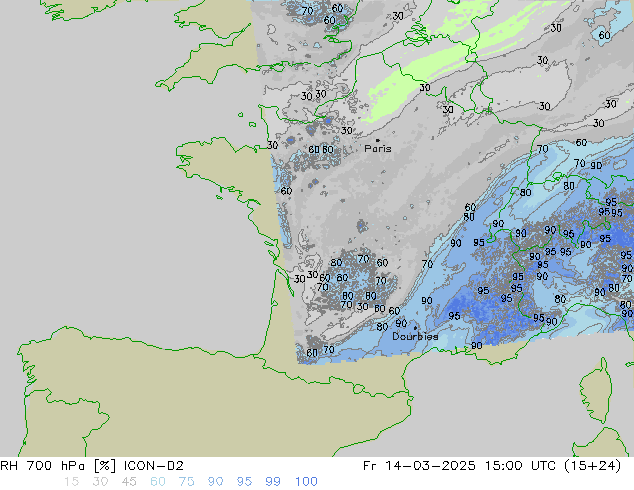634x490 pixels.
Task: Click the 90 contour label left of Dourbies
Action: click(x=401, y=323)
